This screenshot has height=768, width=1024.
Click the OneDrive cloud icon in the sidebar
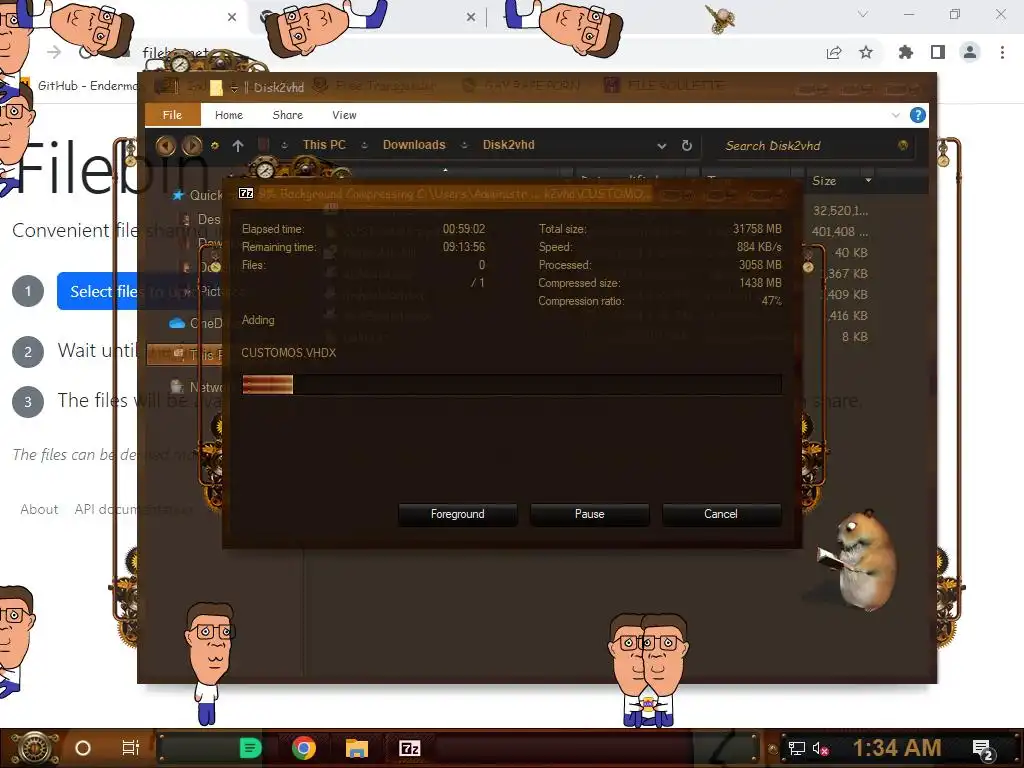coord(176,323)
